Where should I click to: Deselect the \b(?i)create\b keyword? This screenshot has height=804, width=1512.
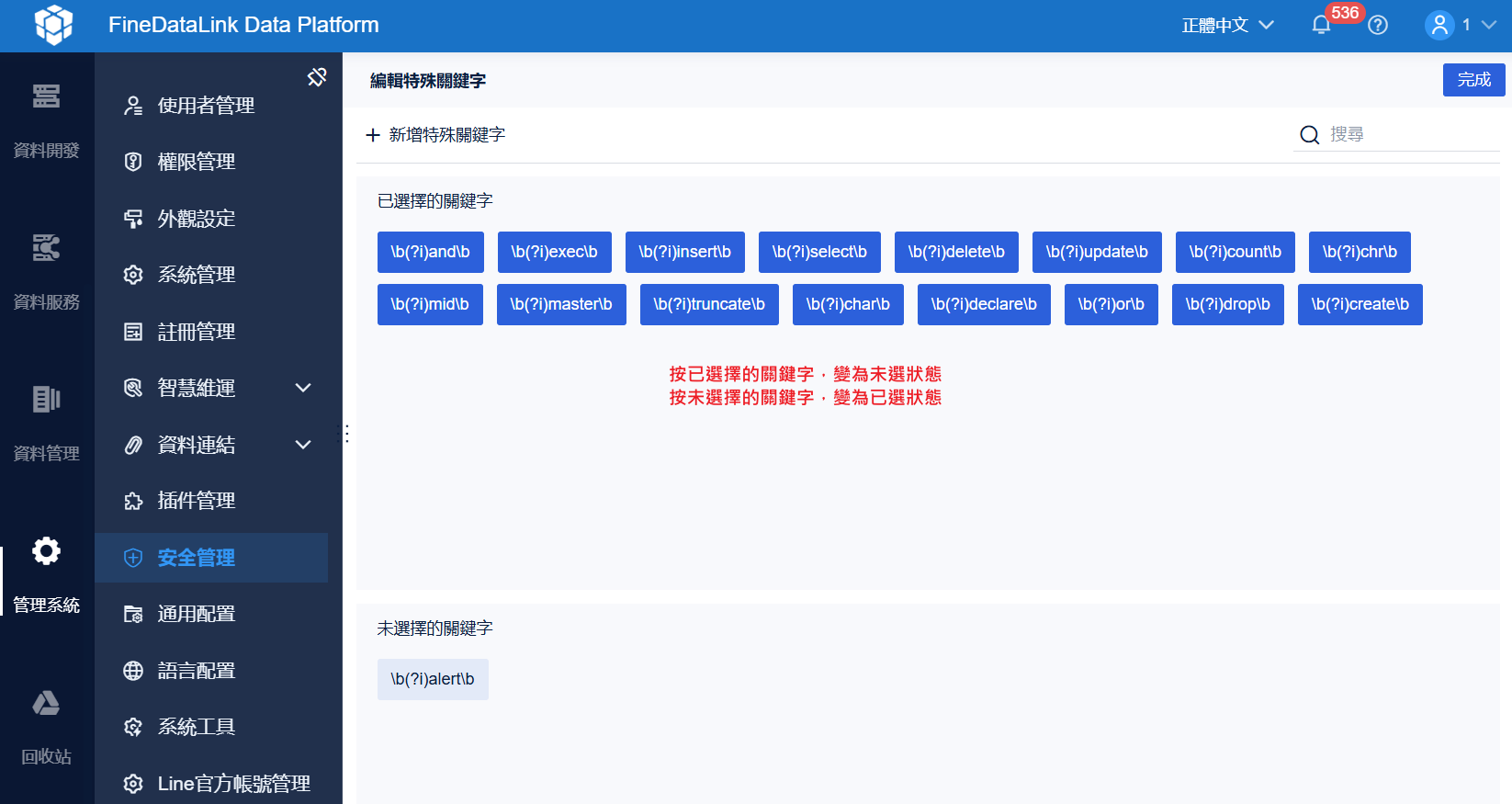coord(1360,304)
